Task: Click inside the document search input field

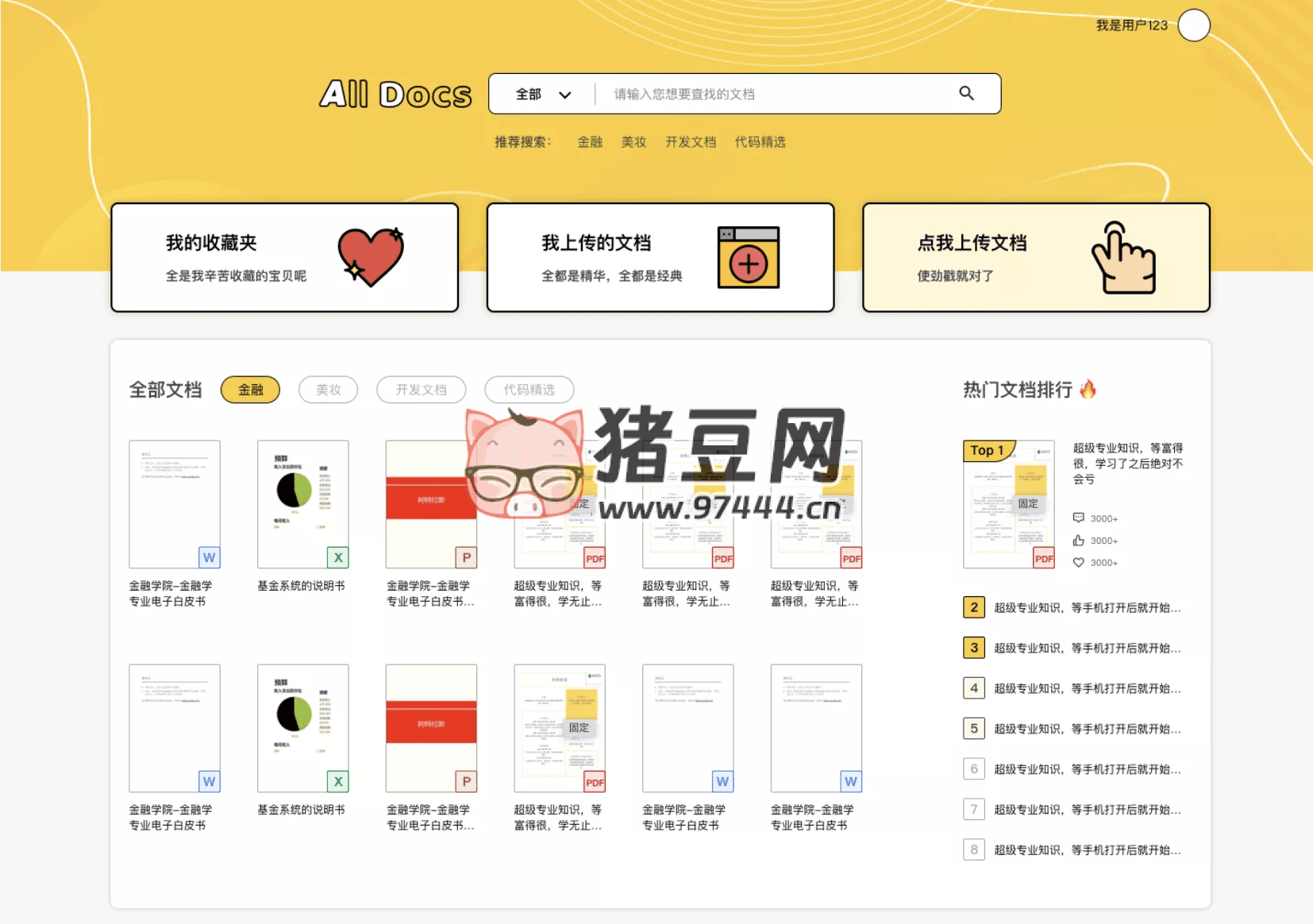Action: [x=762, y=93]
